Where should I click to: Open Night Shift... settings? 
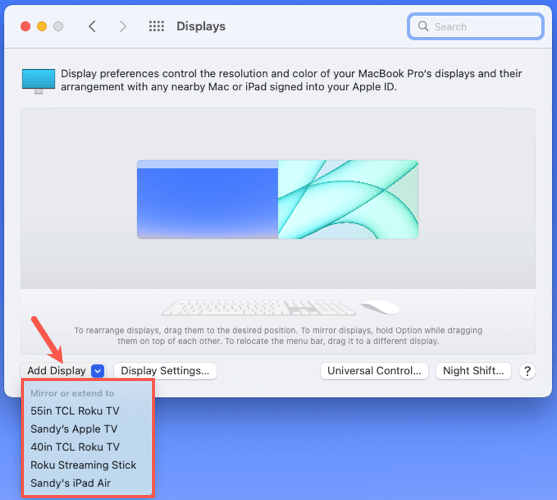point(474,371)
